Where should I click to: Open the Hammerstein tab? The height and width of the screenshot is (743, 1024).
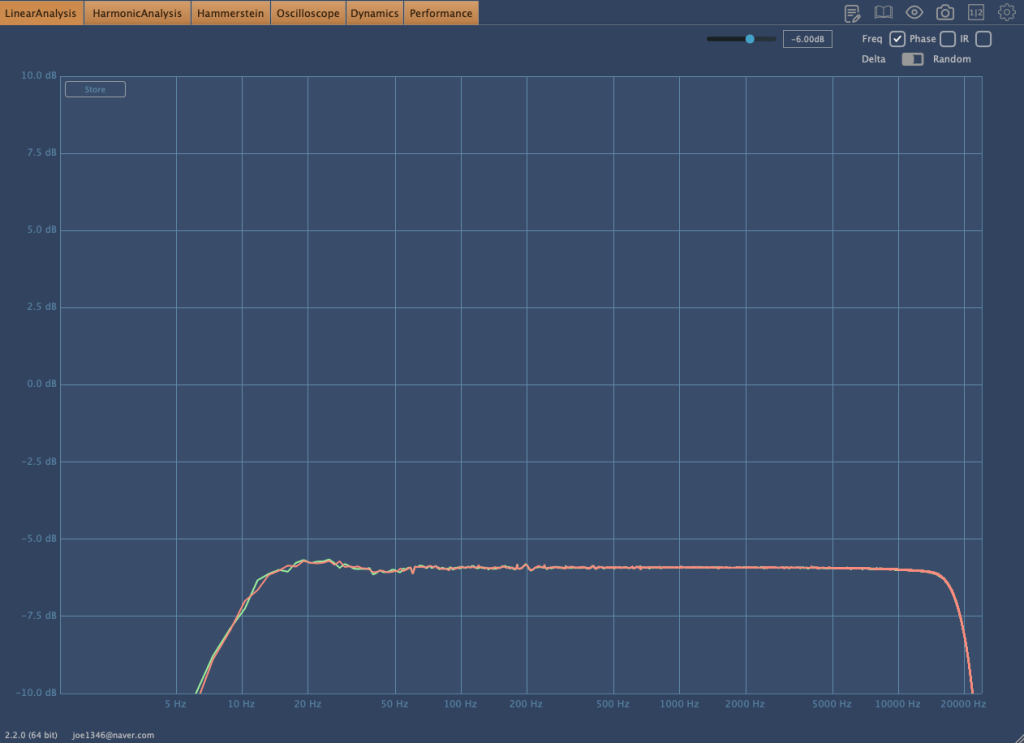tap(230, 13)
